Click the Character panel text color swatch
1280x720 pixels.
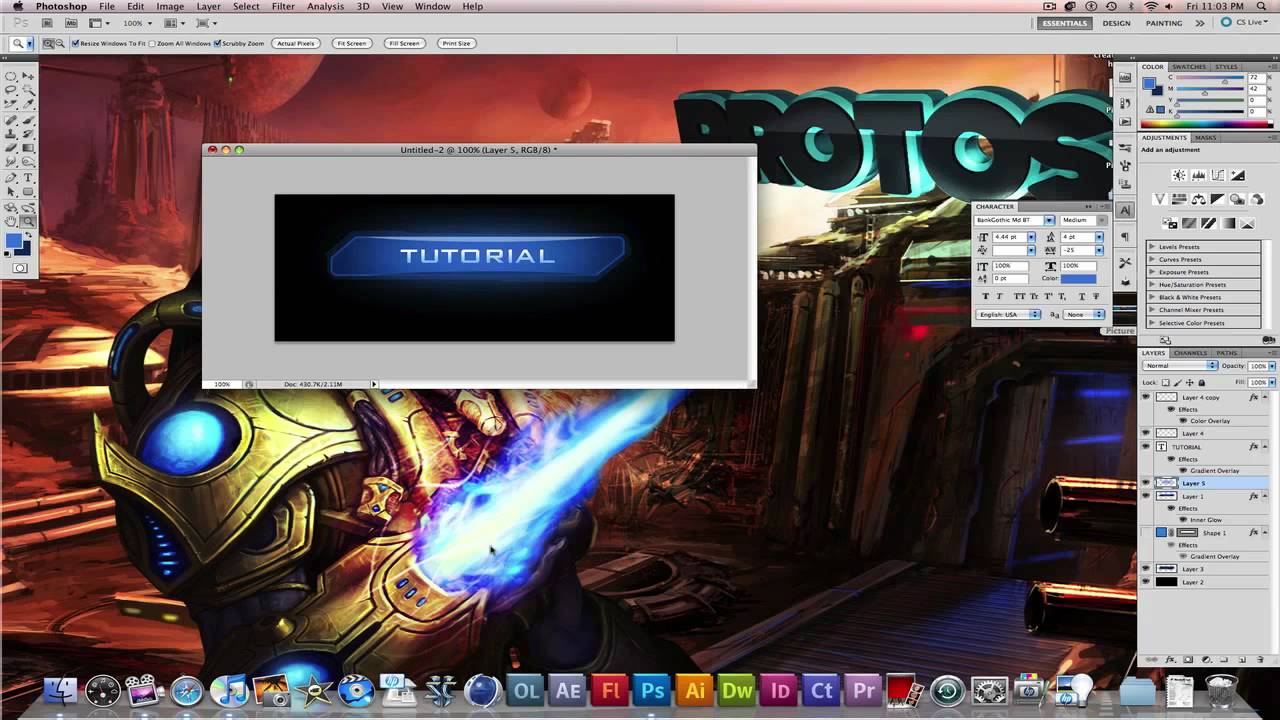coord(1078,278)
